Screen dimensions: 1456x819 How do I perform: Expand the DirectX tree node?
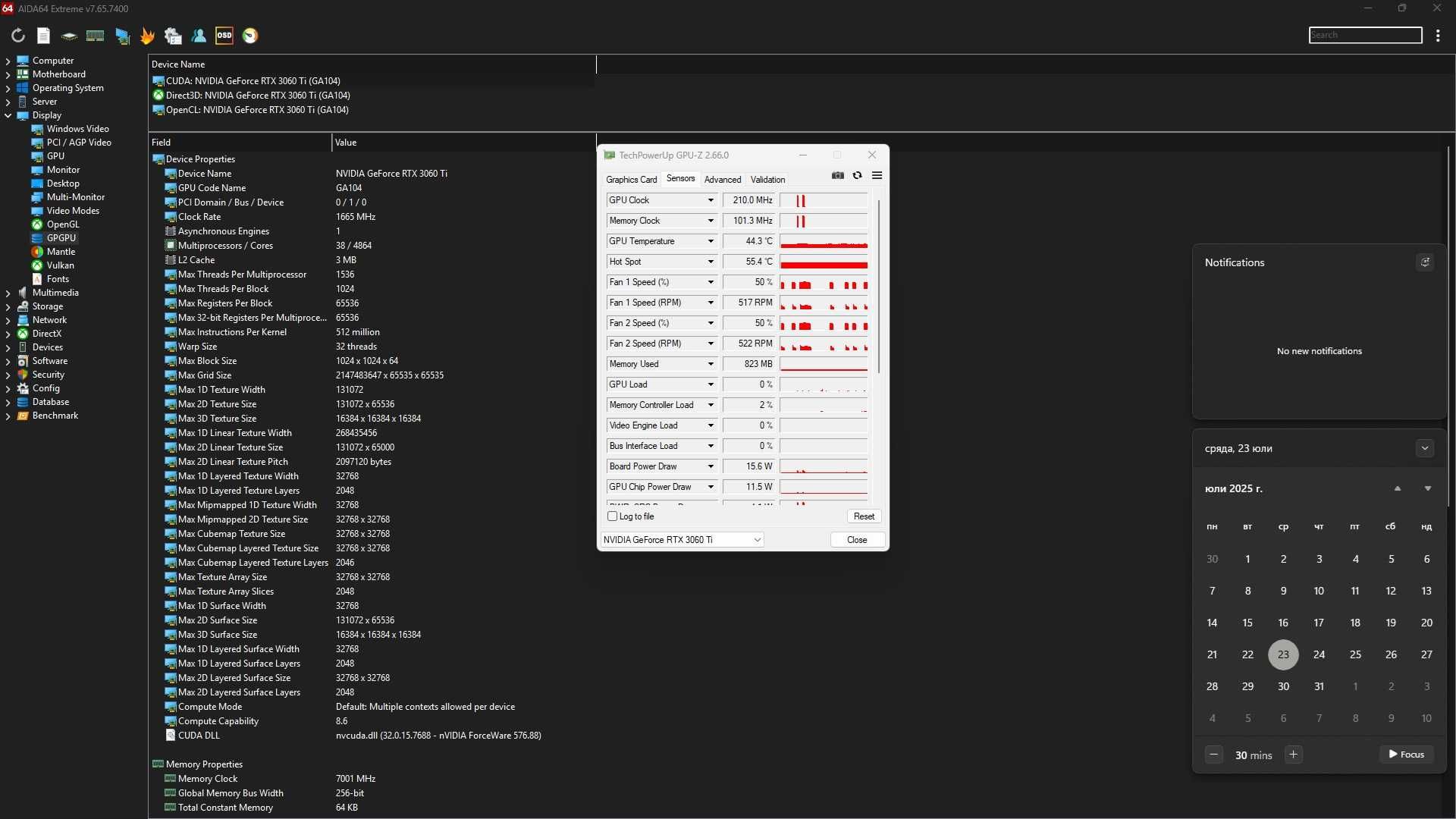coord(8,334)
